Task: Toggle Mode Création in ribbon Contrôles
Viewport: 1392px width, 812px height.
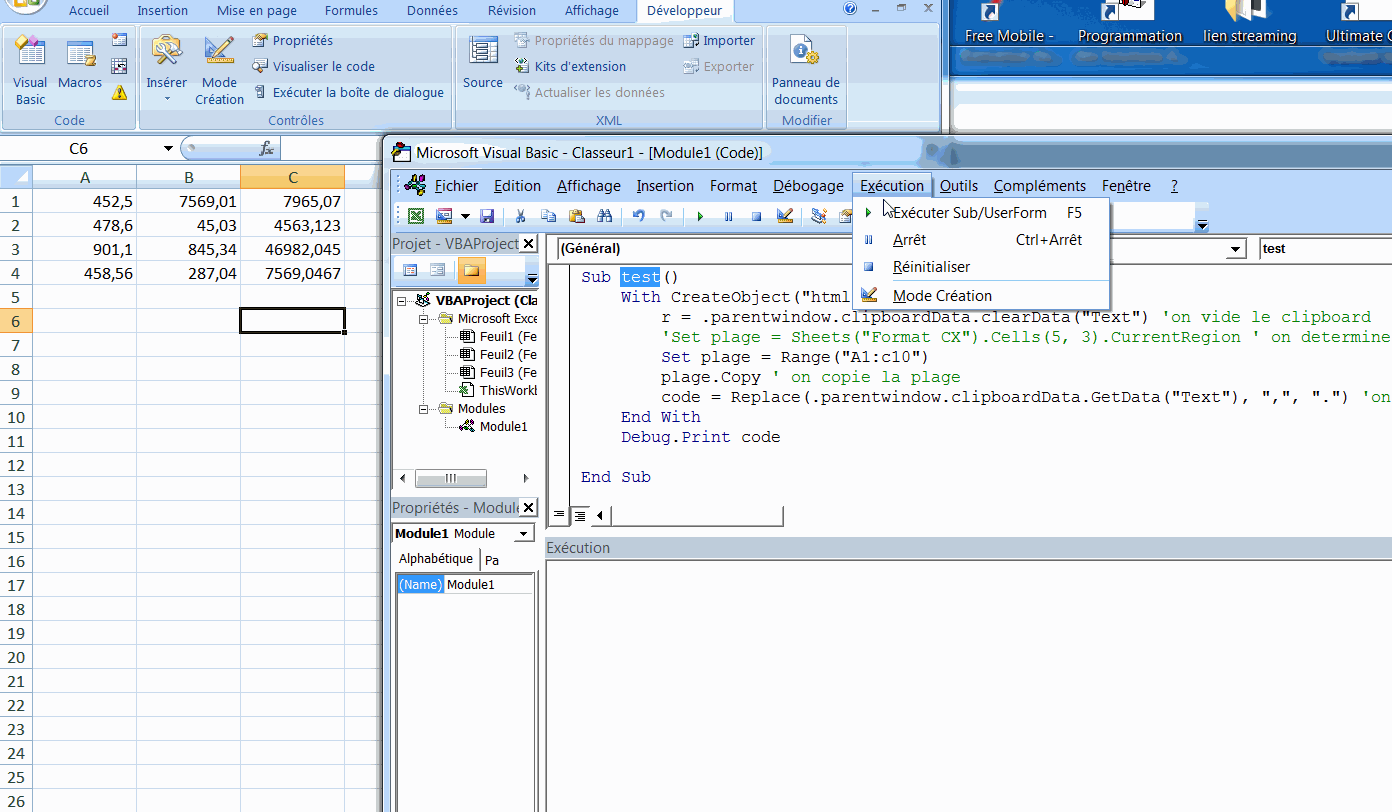Action: click(219, 70)
